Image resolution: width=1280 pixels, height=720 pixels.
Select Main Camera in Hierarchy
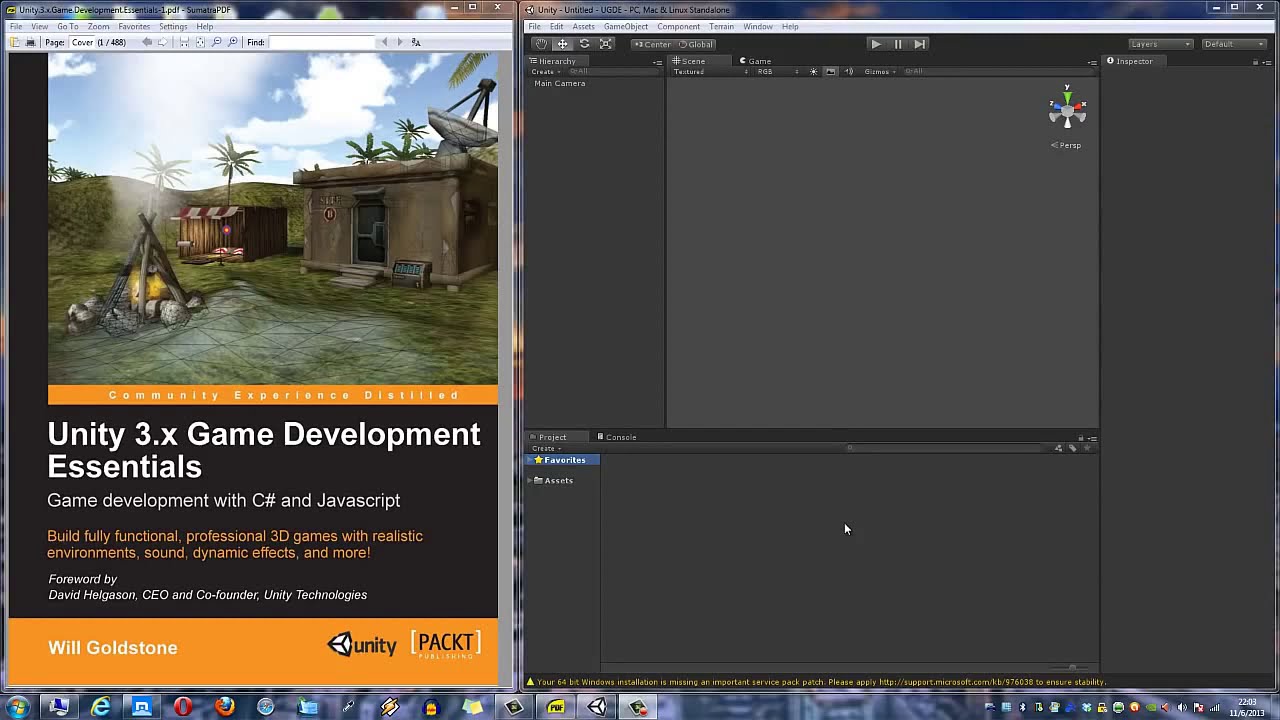pos(560,83)
